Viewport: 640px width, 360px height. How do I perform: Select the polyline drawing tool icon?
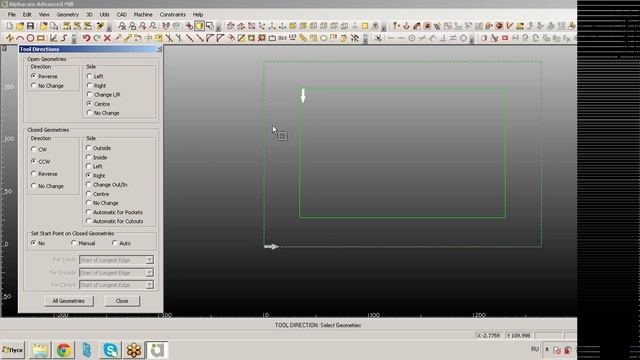(x=10, y=38)
